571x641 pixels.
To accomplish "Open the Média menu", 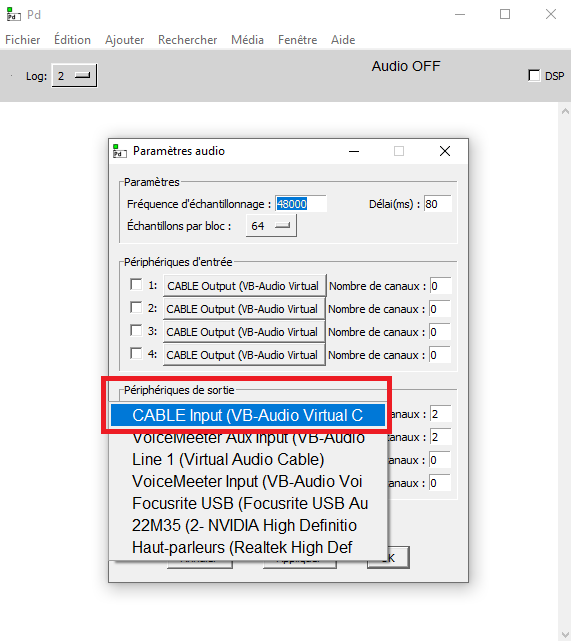I will click(x=247, y=40).
